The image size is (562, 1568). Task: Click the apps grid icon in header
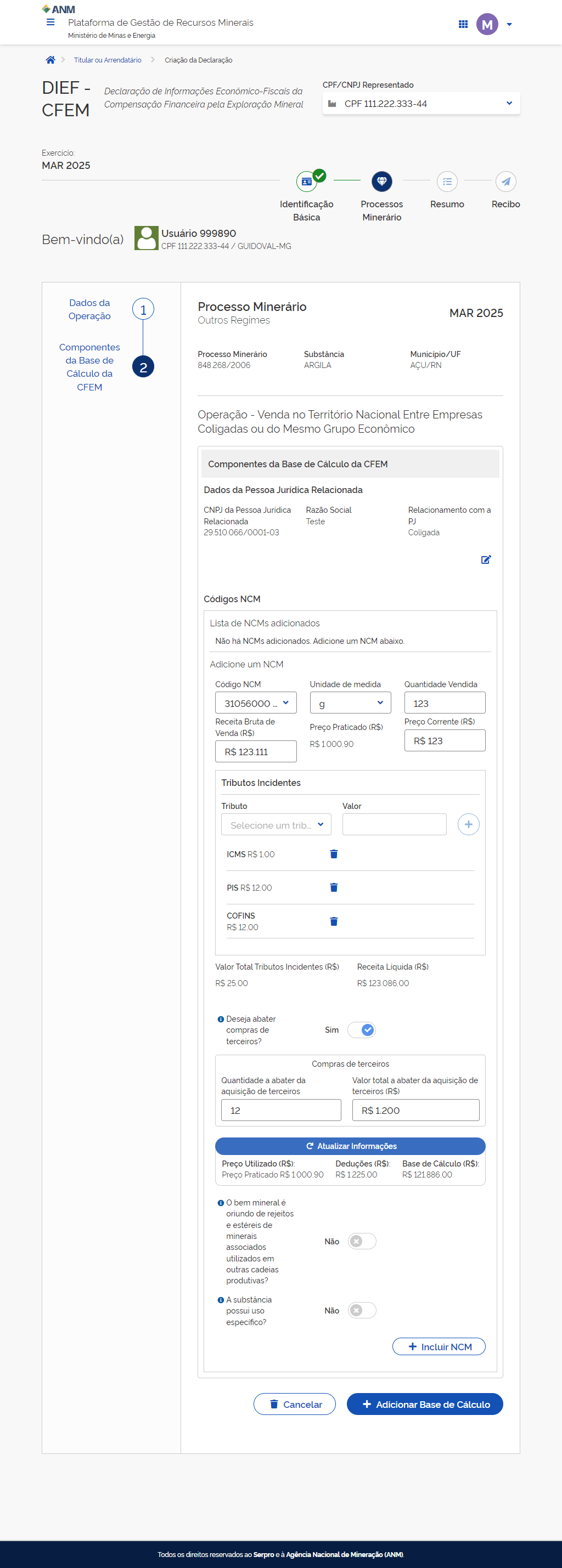(x=463, y=24)
